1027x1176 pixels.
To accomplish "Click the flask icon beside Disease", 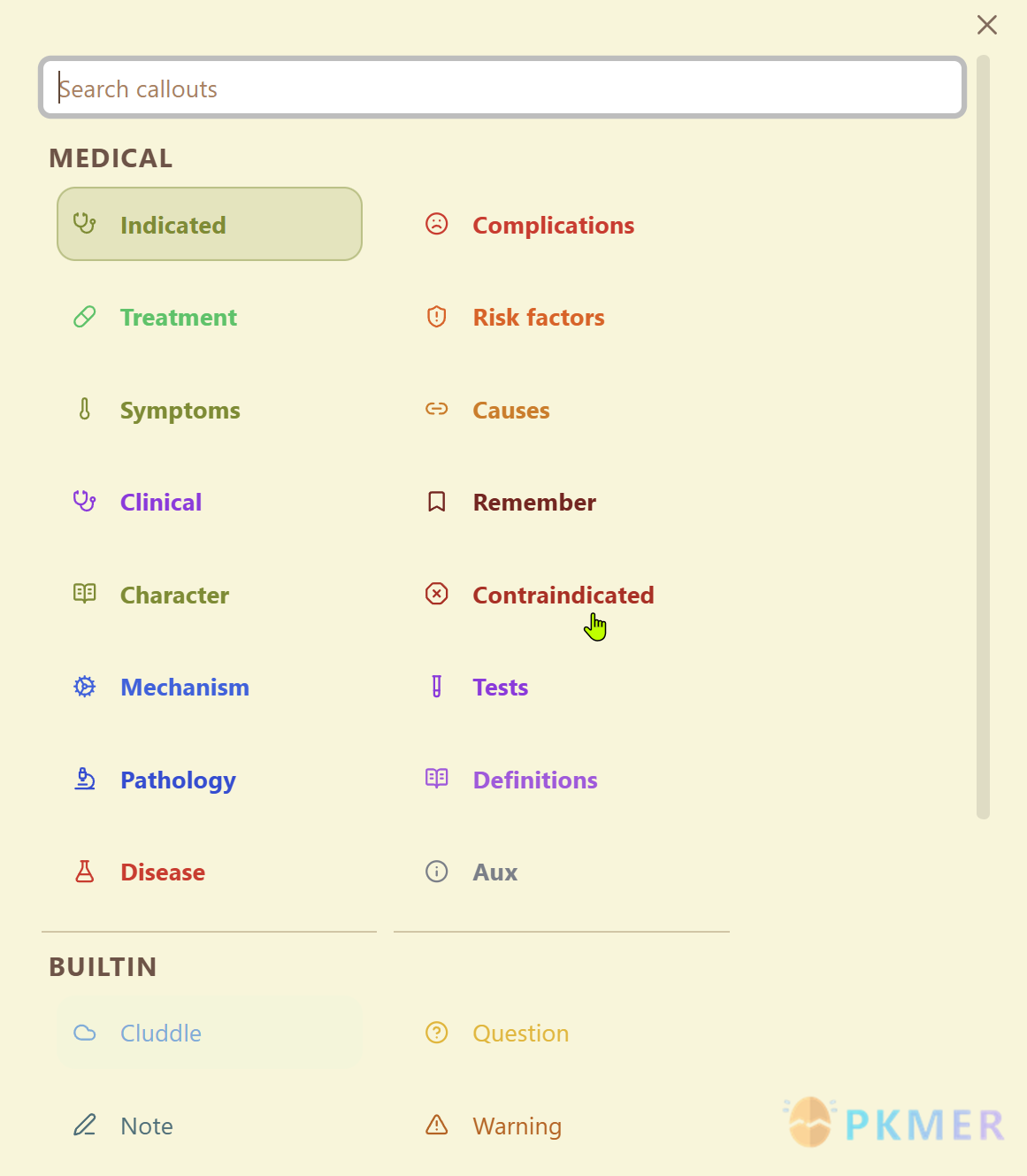I will tap(85, 872).
